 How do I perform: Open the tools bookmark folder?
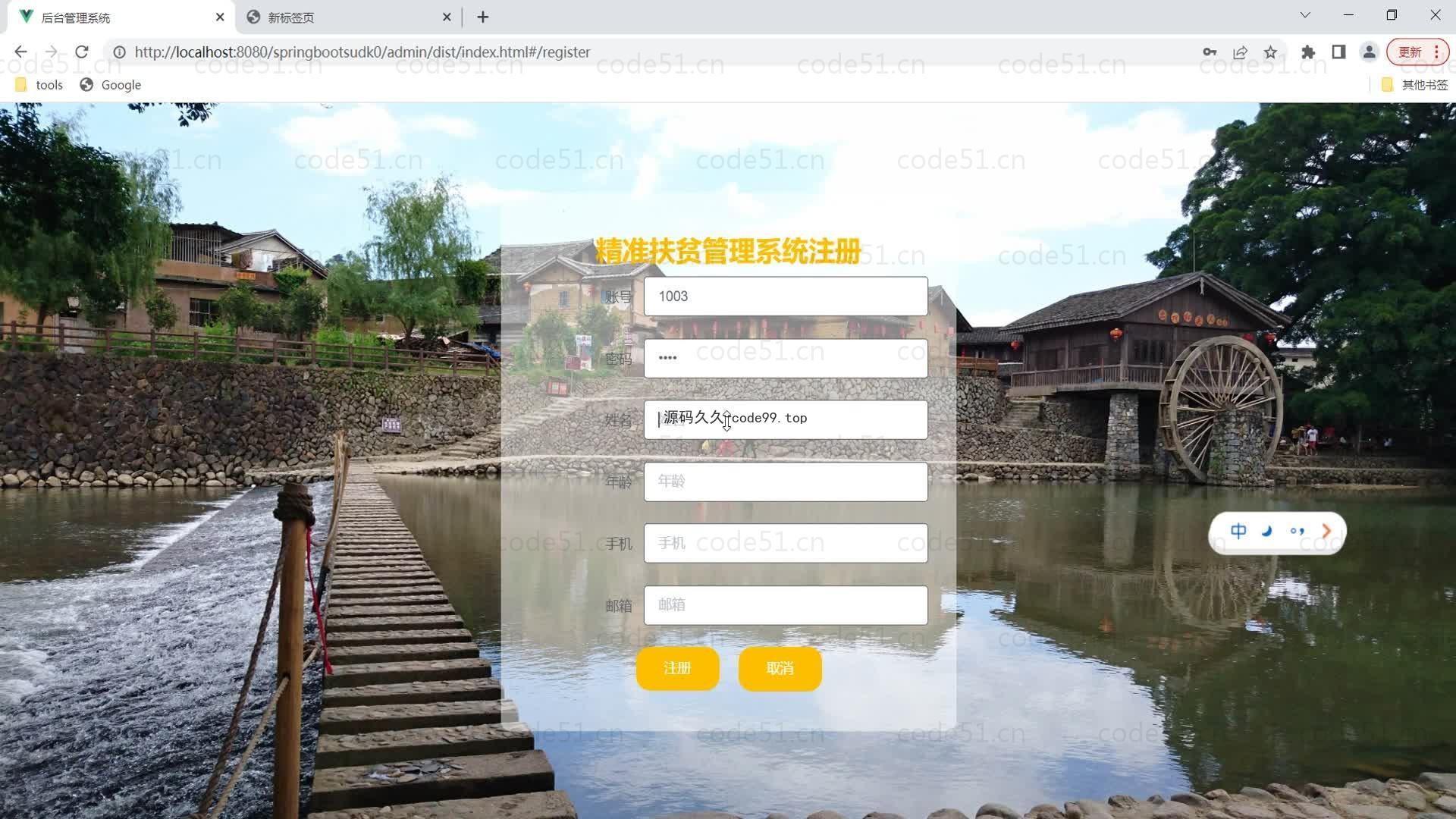coord(39,85)
